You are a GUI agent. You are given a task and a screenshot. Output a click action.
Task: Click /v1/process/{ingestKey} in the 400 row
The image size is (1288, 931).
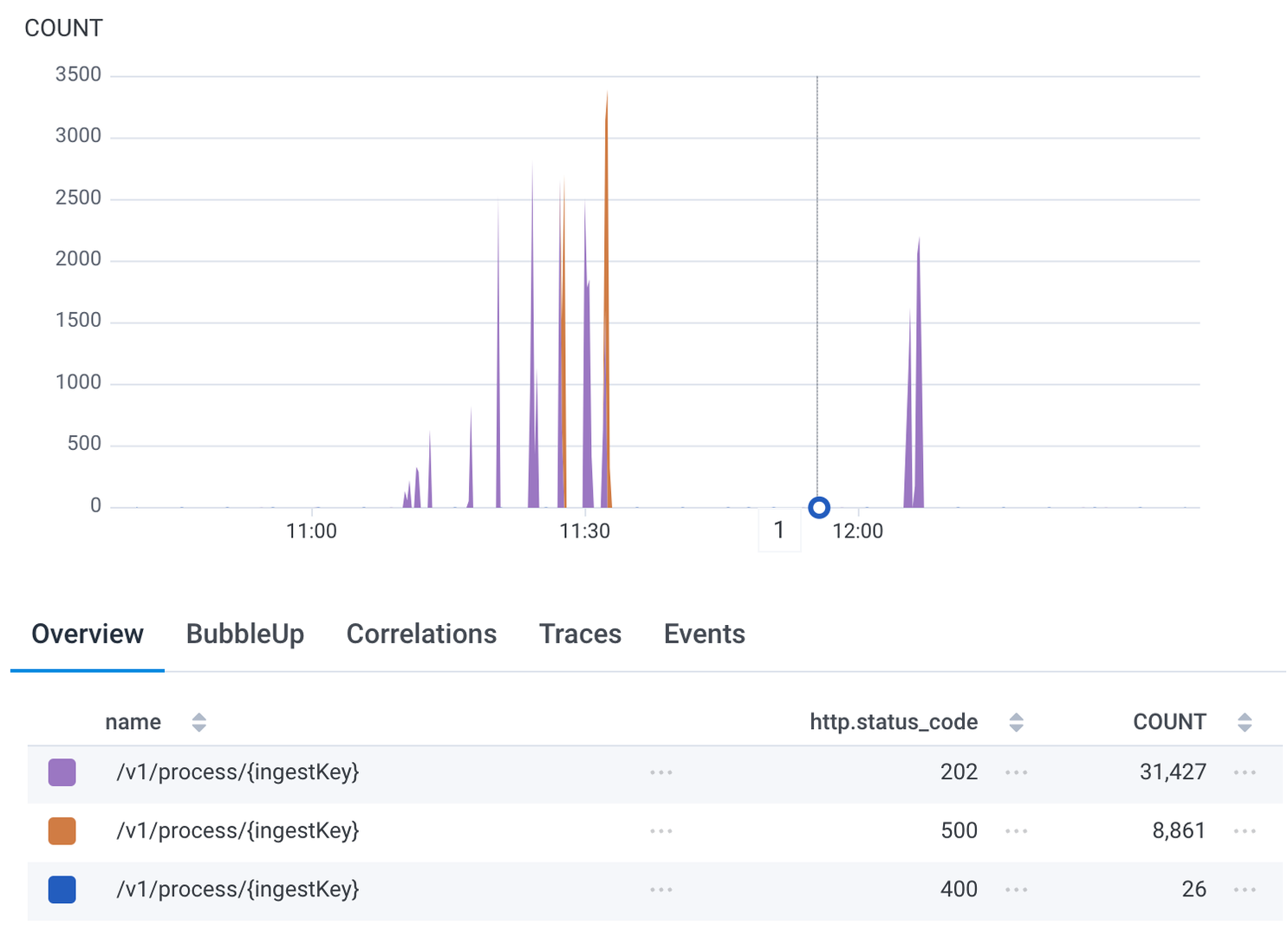237,889
